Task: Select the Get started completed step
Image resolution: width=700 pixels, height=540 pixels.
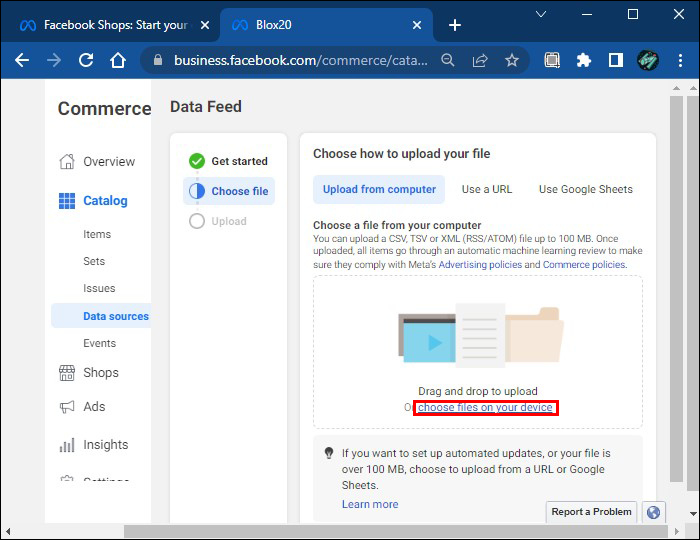Action: point(229,161)
